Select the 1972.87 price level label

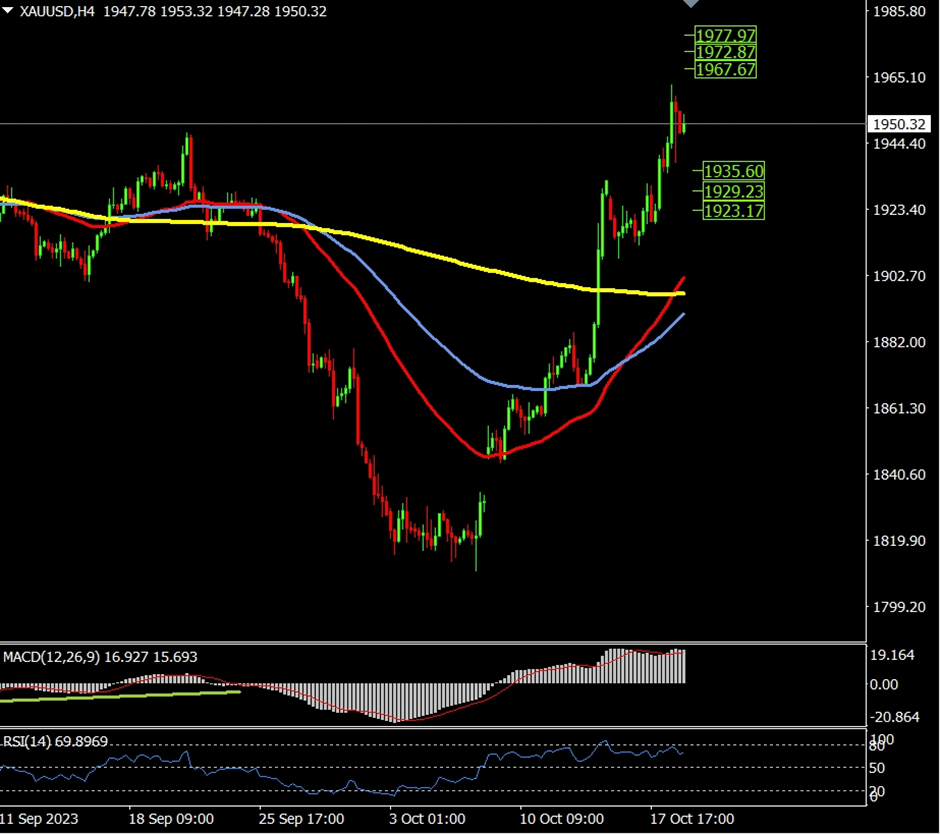click(726, 52)
